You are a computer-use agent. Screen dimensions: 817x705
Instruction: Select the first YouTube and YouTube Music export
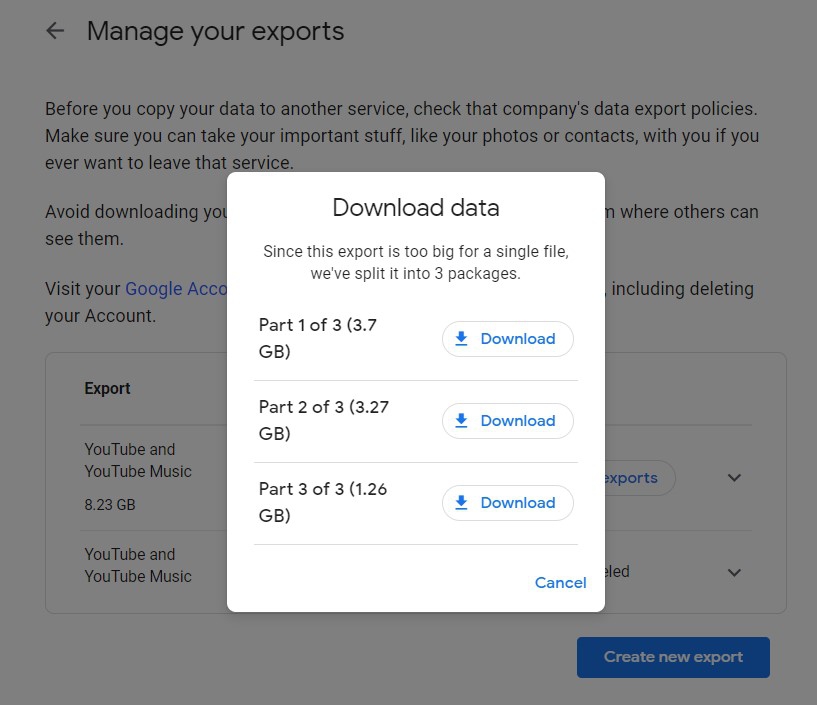point(138,460)
